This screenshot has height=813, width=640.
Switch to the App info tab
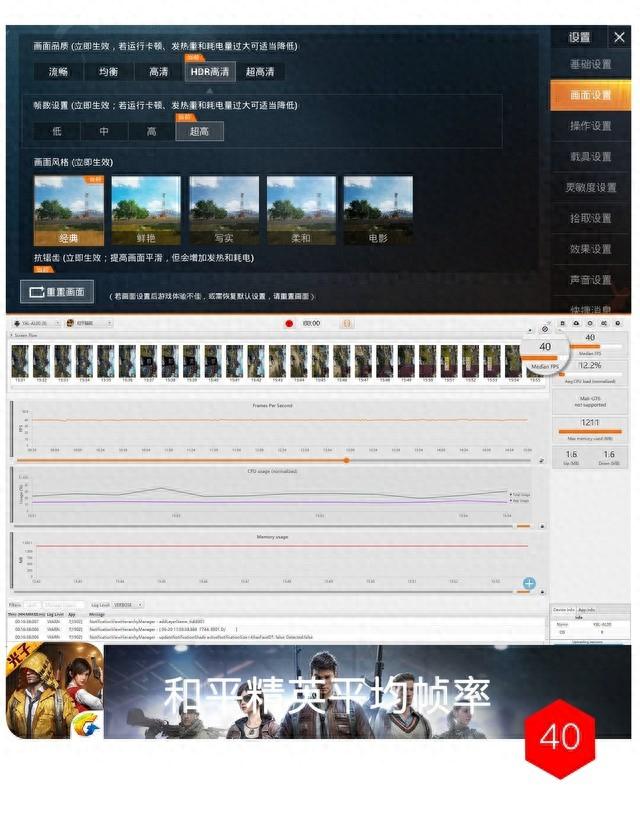pyautogui.click(x=587, y=610)
